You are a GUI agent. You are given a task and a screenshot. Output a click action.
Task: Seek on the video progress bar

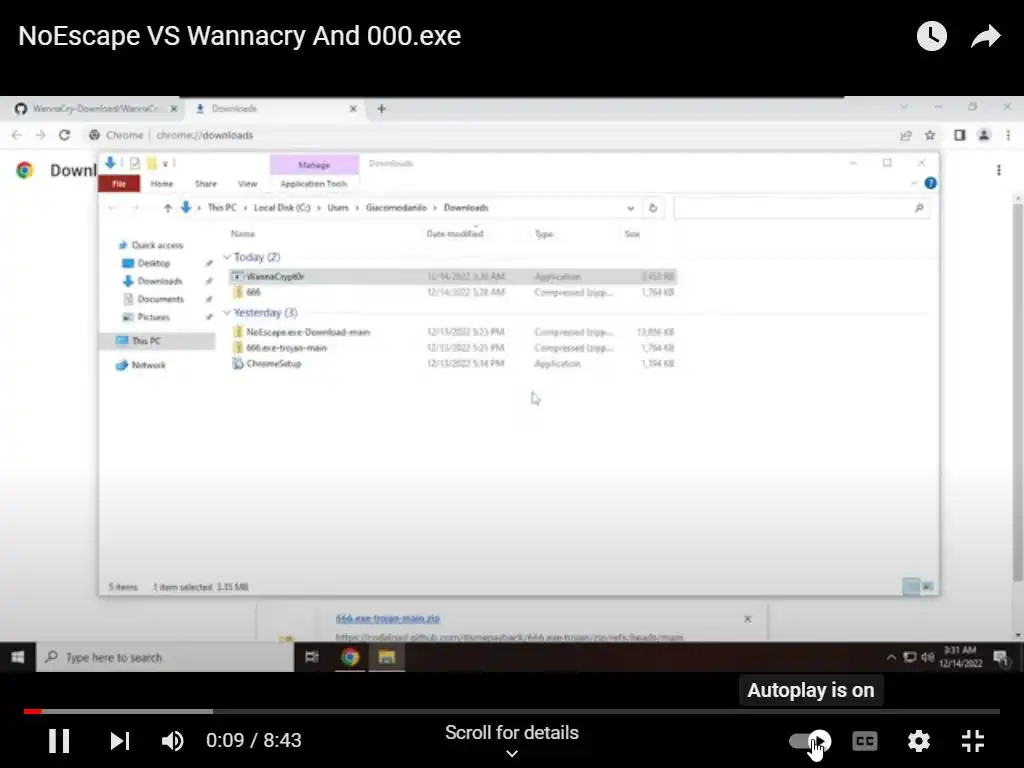pyautogui.click(x=511, y=711)
